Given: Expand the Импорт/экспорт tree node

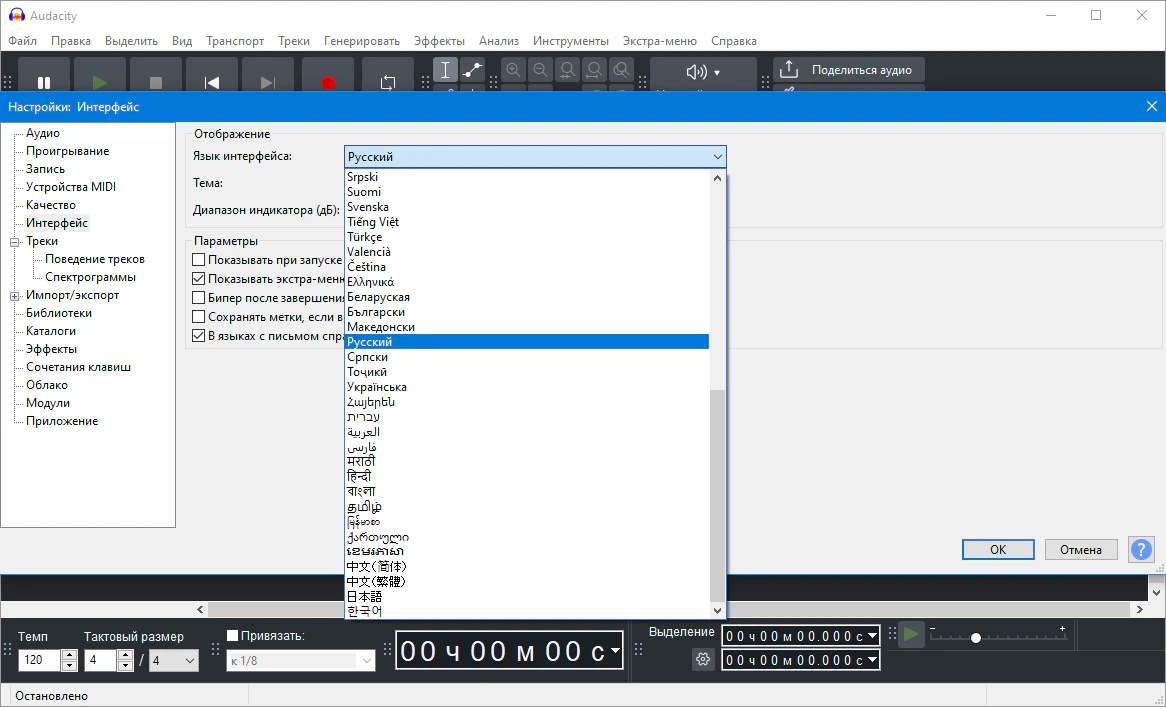Looking at the screenshot, I should point(15,296).
